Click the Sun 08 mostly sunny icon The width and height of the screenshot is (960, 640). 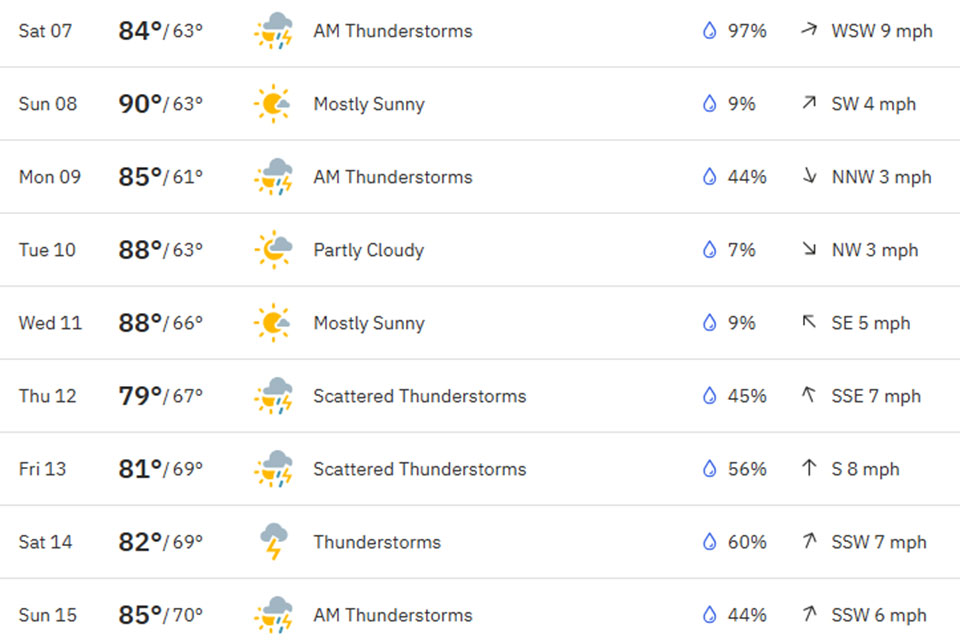(272, 104)
